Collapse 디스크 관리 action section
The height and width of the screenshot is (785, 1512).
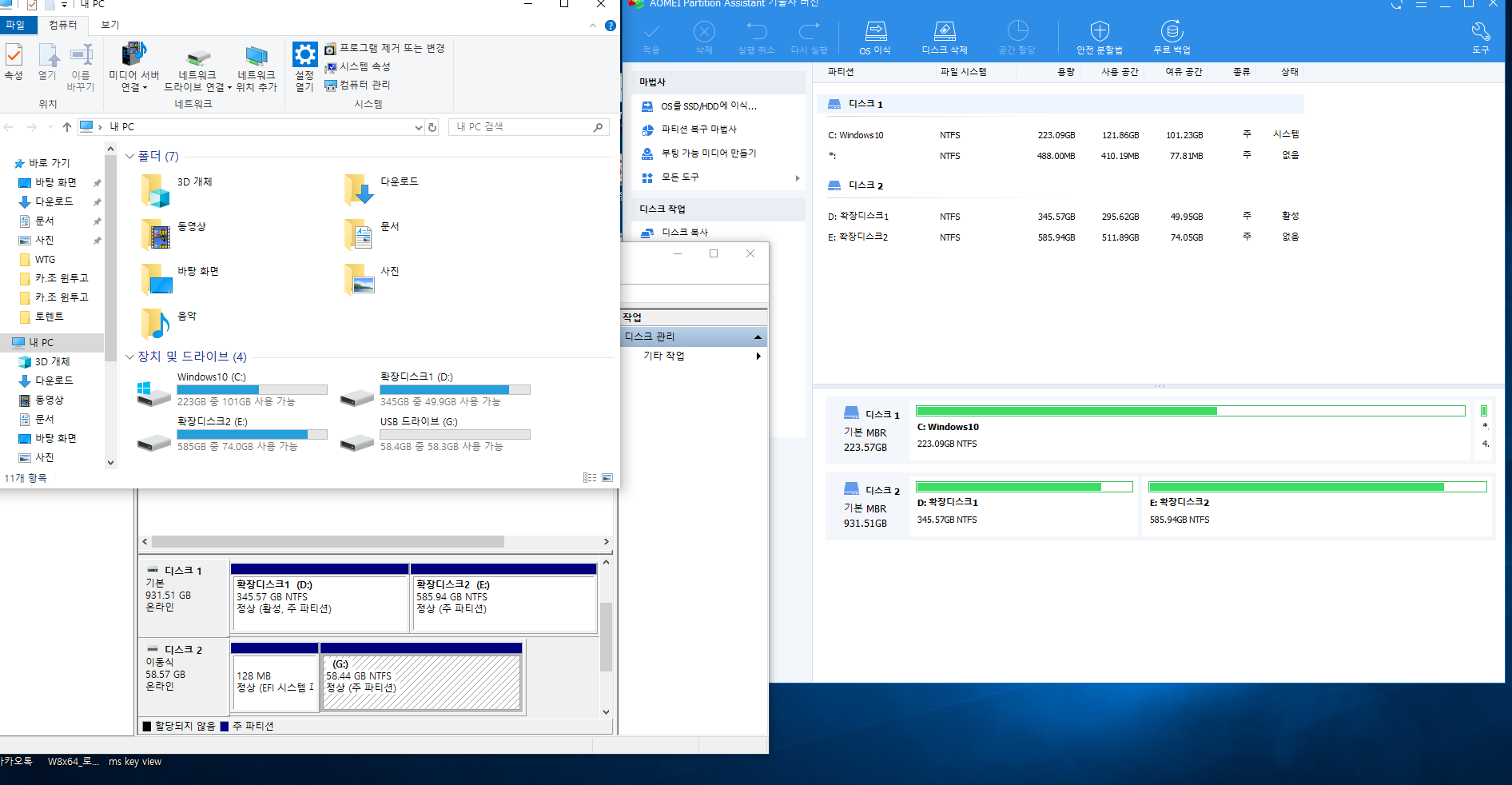(x=758, y=337)
